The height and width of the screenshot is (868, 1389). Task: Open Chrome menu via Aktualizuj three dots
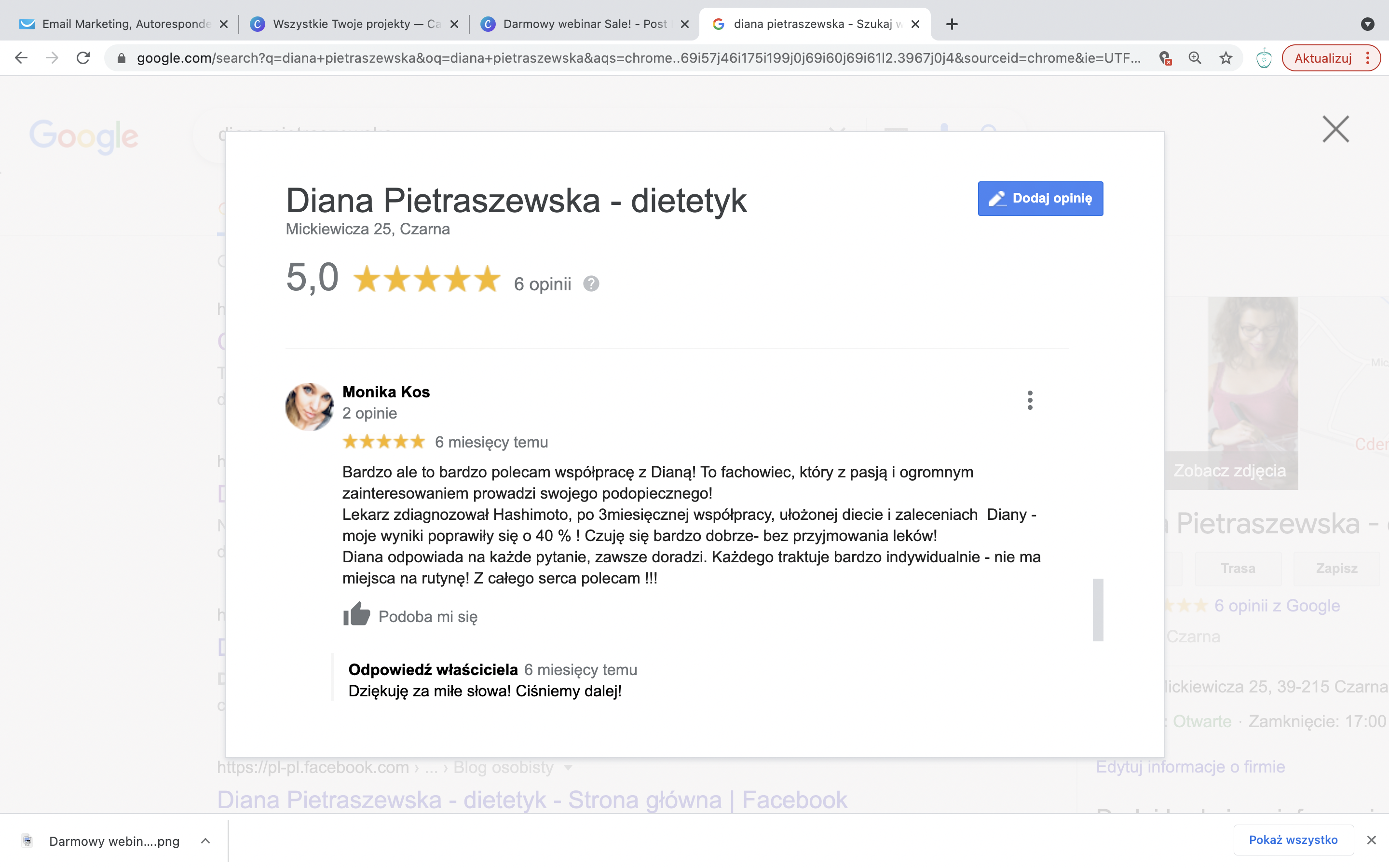pos(1368,58)
